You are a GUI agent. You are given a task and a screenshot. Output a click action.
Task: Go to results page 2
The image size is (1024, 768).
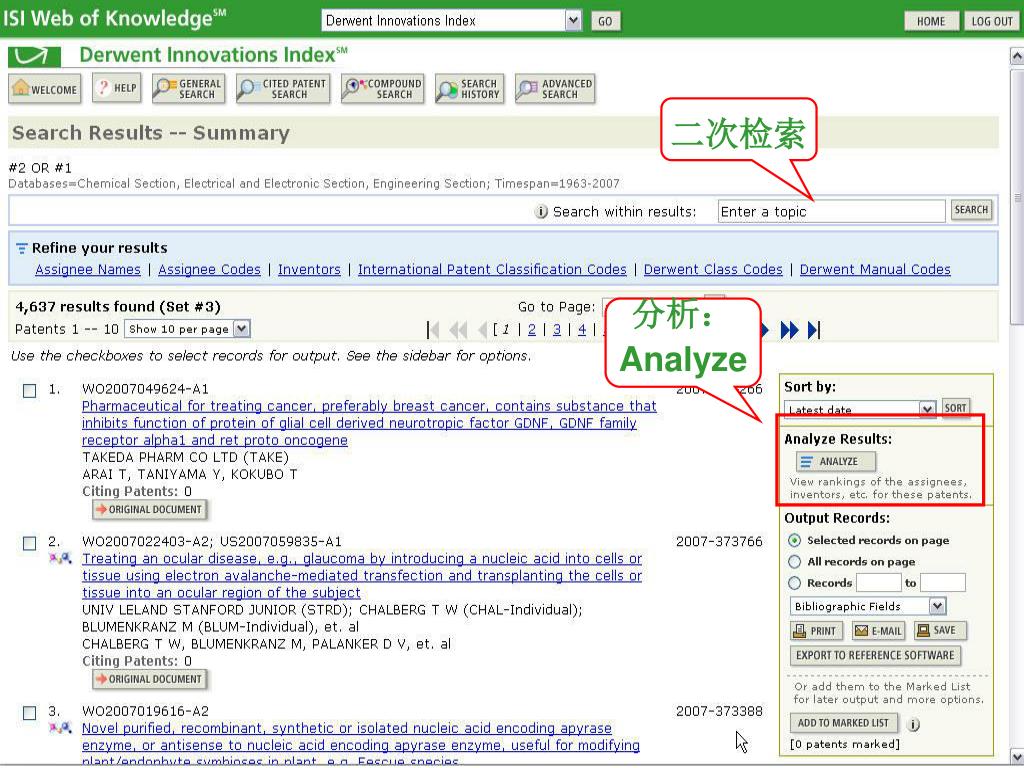pyautogui.click(x=532, y=330)
